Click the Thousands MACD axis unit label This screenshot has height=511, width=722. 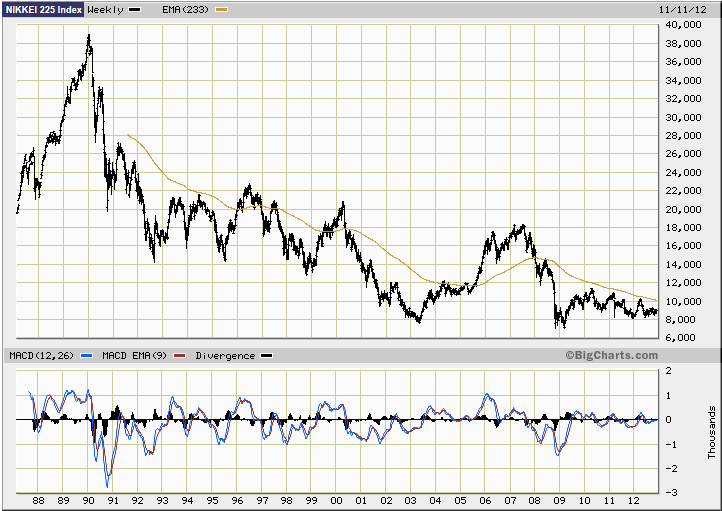coord(712,432)
